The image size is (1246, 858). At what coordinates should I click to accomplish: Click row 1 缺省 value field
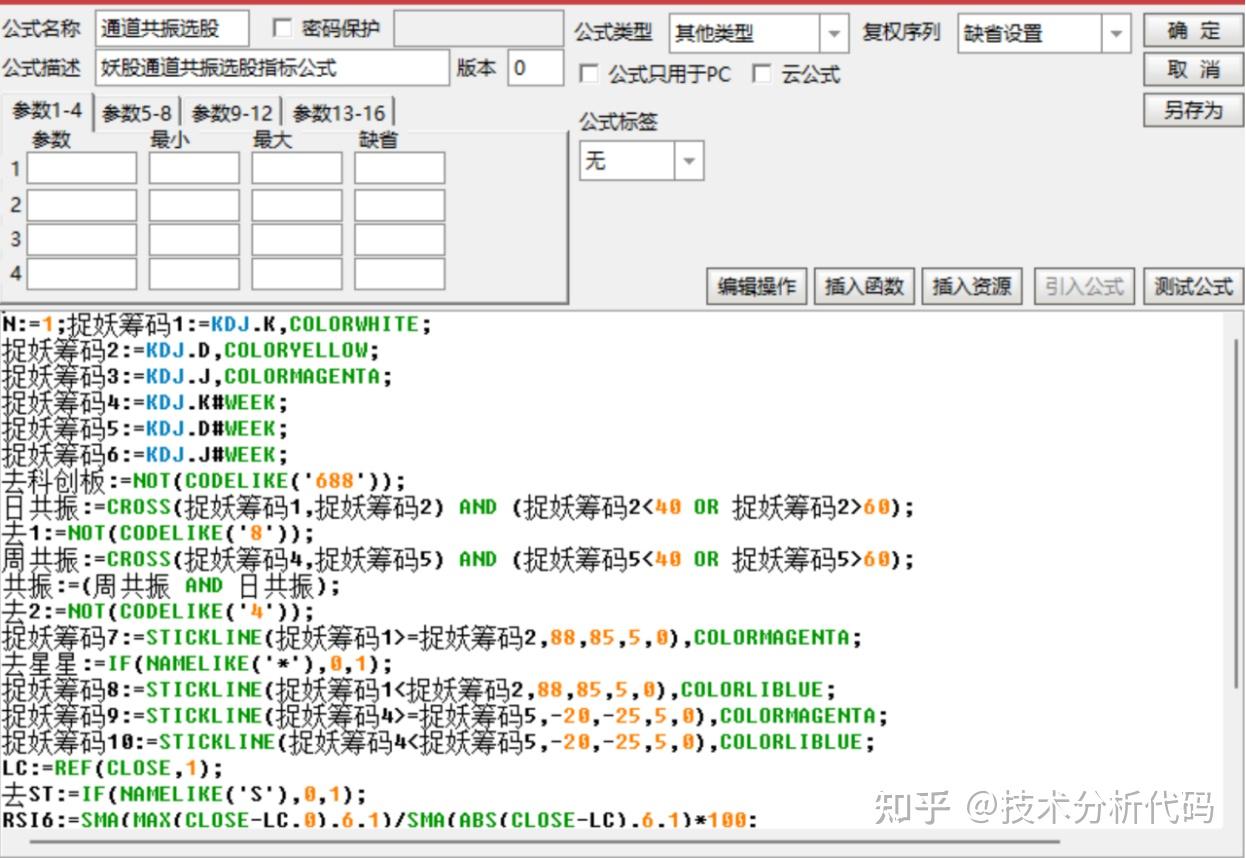(x=399, y=168)
